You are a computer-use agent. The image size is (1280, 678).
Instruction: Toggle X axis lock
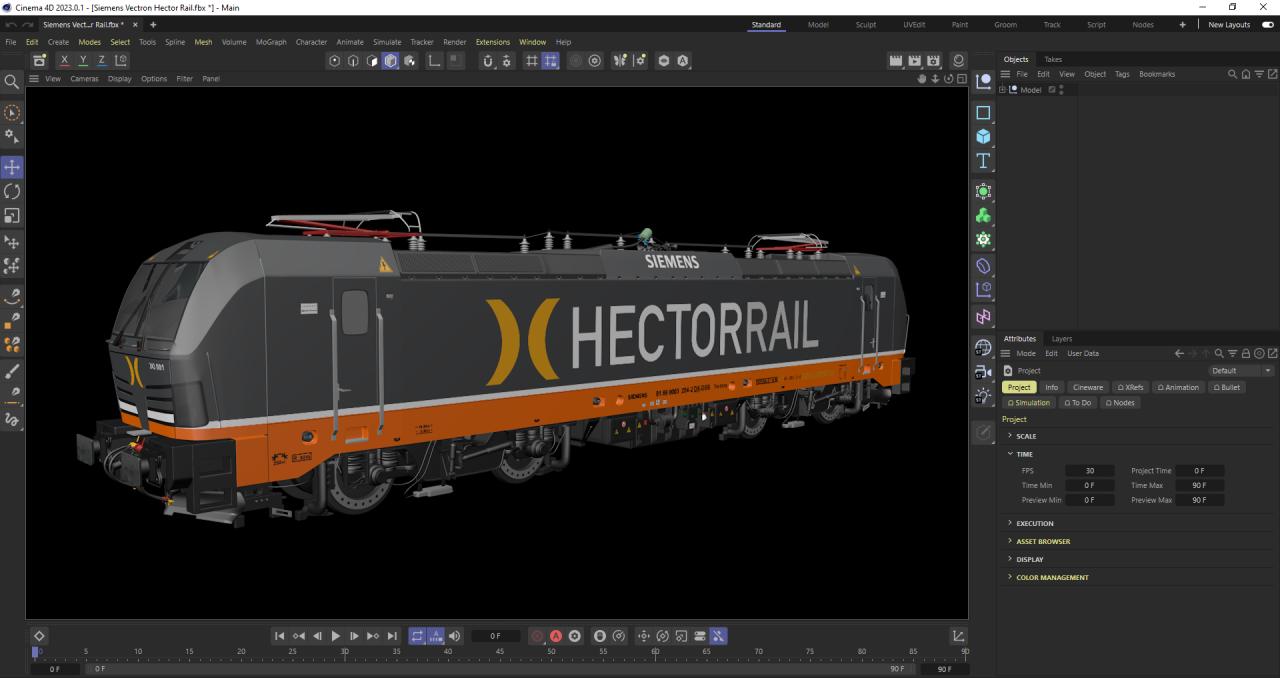(x=65, y=61)
